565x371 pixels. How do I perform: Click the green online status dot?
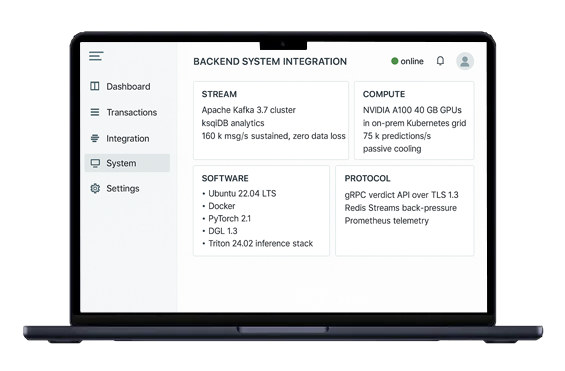click(x=395, y=61)
